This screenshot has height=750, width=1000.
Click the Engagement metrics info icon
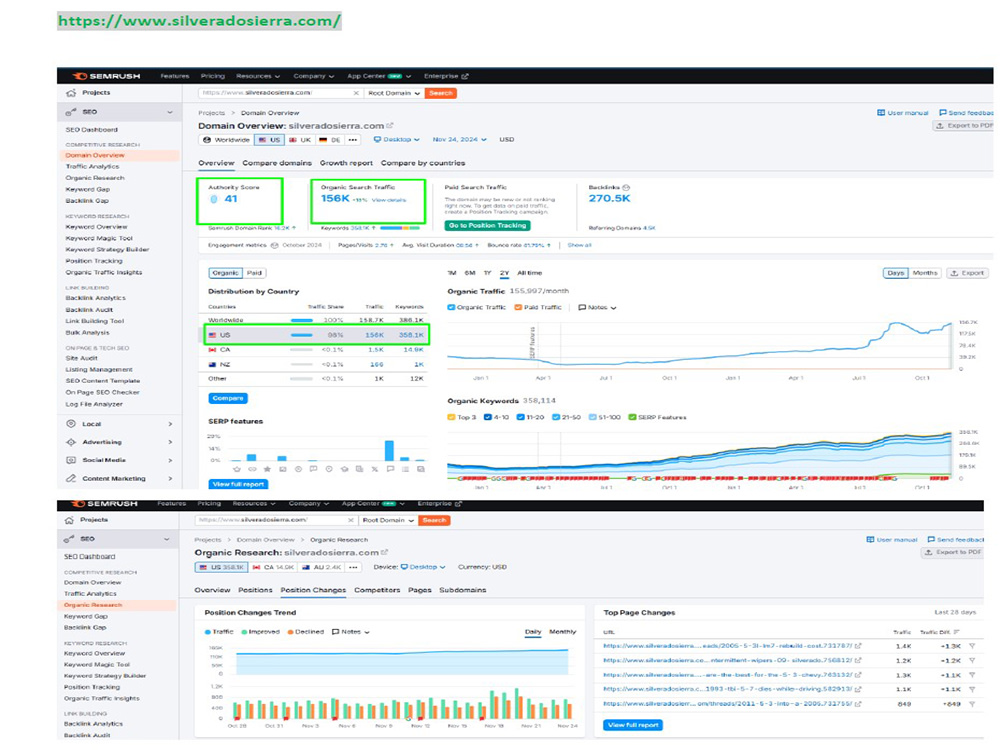274,246
